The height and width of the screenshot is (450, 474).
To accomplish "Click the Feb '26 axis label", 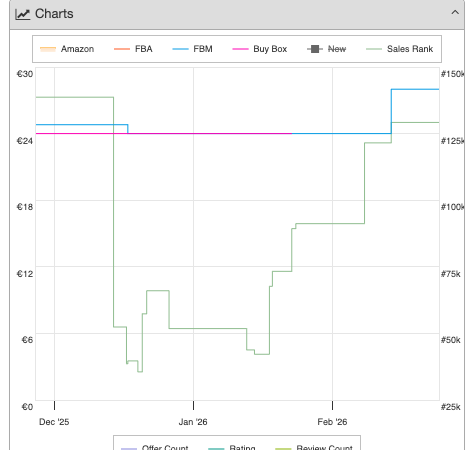I will (332, 422).
